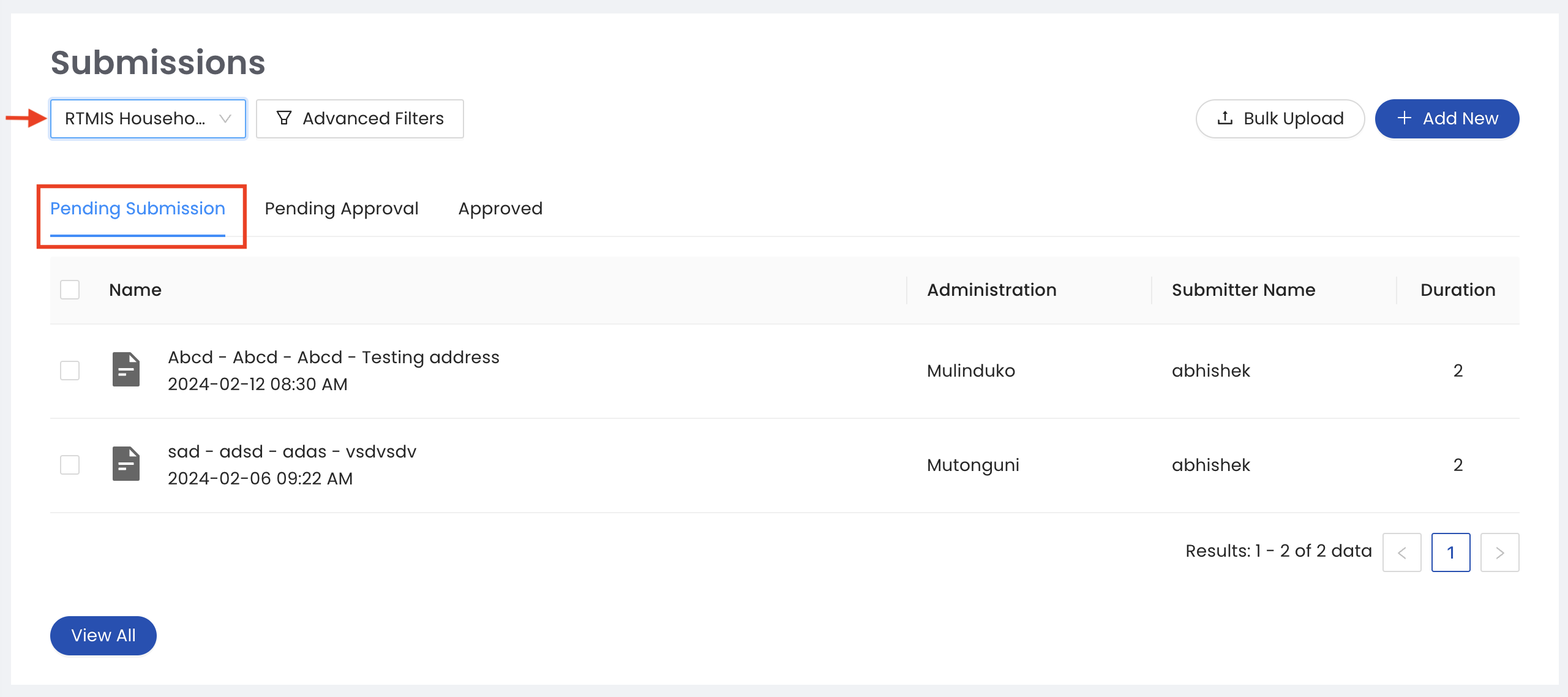Click the Add New button

point(1447,118)
